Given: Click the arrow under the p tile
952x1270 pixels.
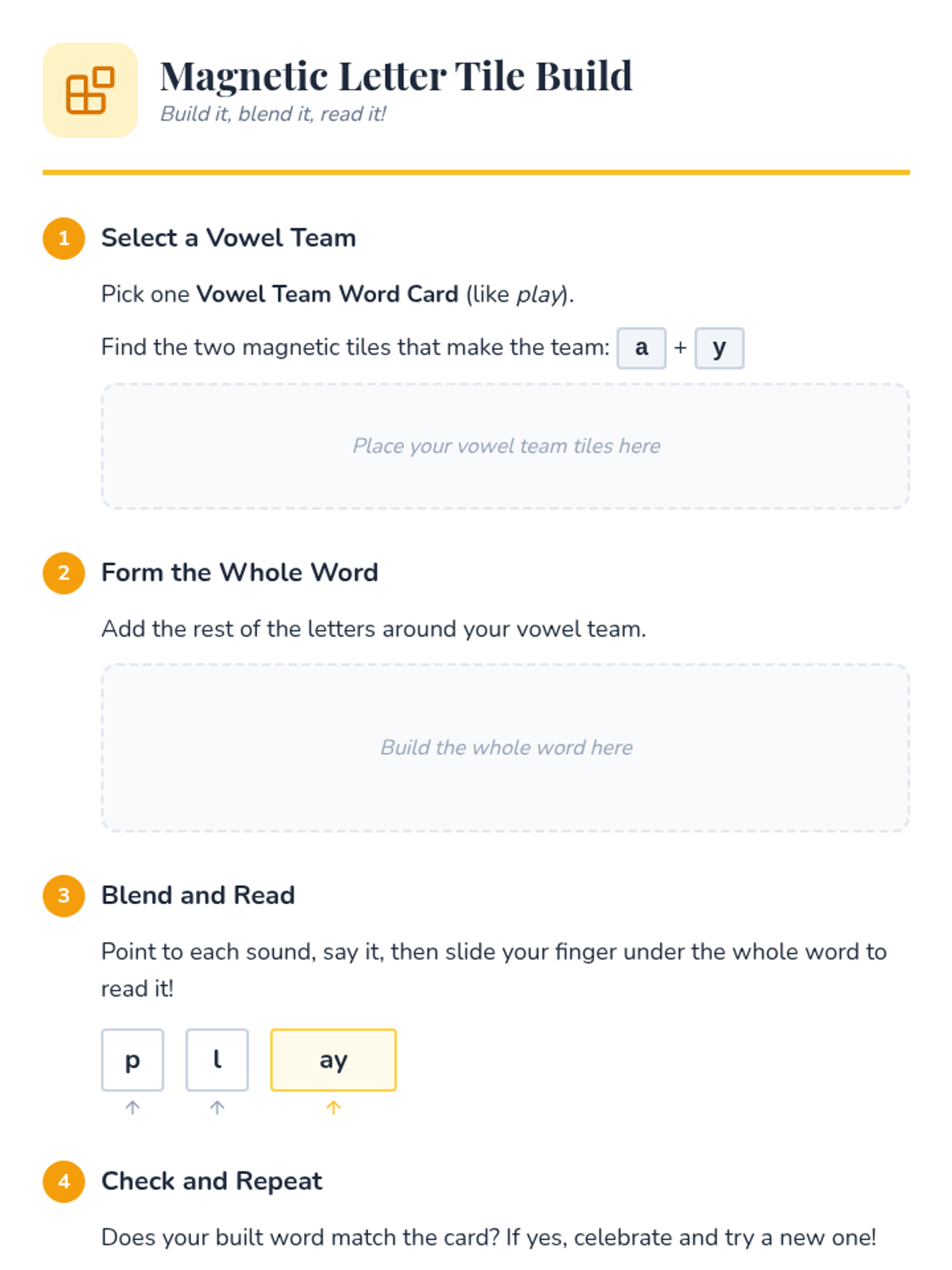Looking at the screenshot, I should point(132,1107).
